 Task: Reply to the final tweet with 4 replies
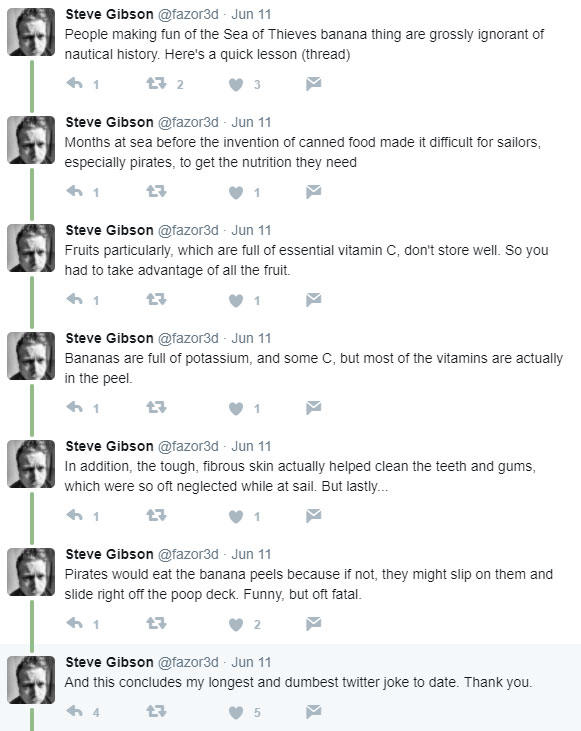click(75, 711)
